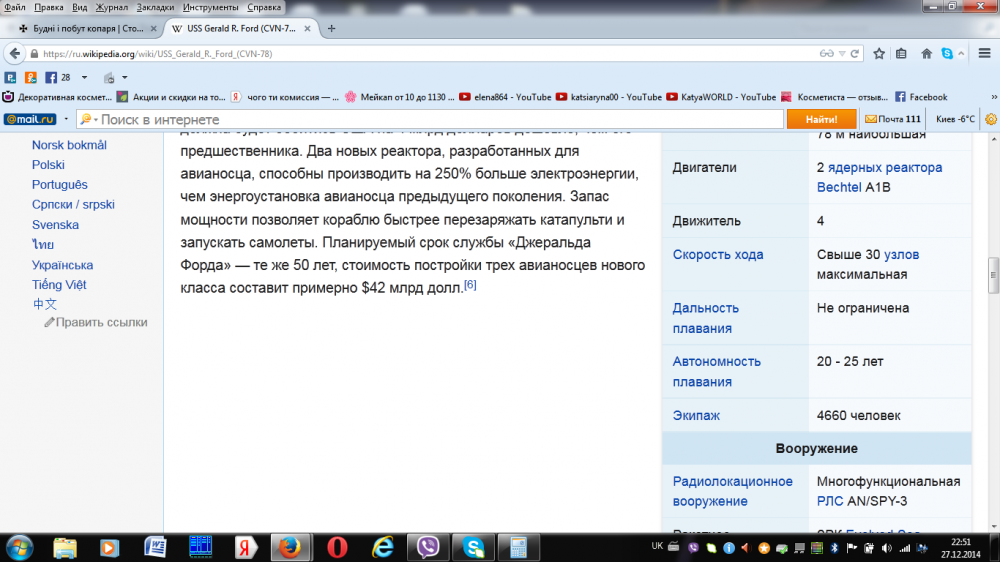
Task: Open calculator from taskbar
Action: (x=518, y=547)
